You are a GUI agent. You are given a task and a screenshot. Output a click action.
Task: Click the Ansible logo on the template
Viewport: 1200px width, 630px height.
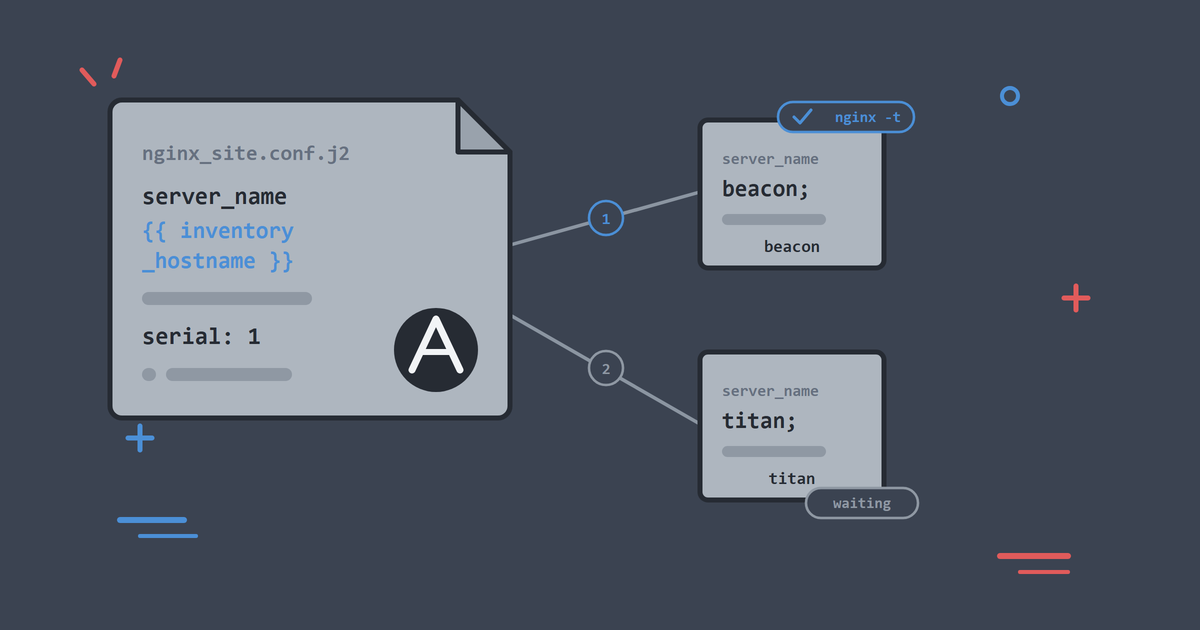pos(436,350)
